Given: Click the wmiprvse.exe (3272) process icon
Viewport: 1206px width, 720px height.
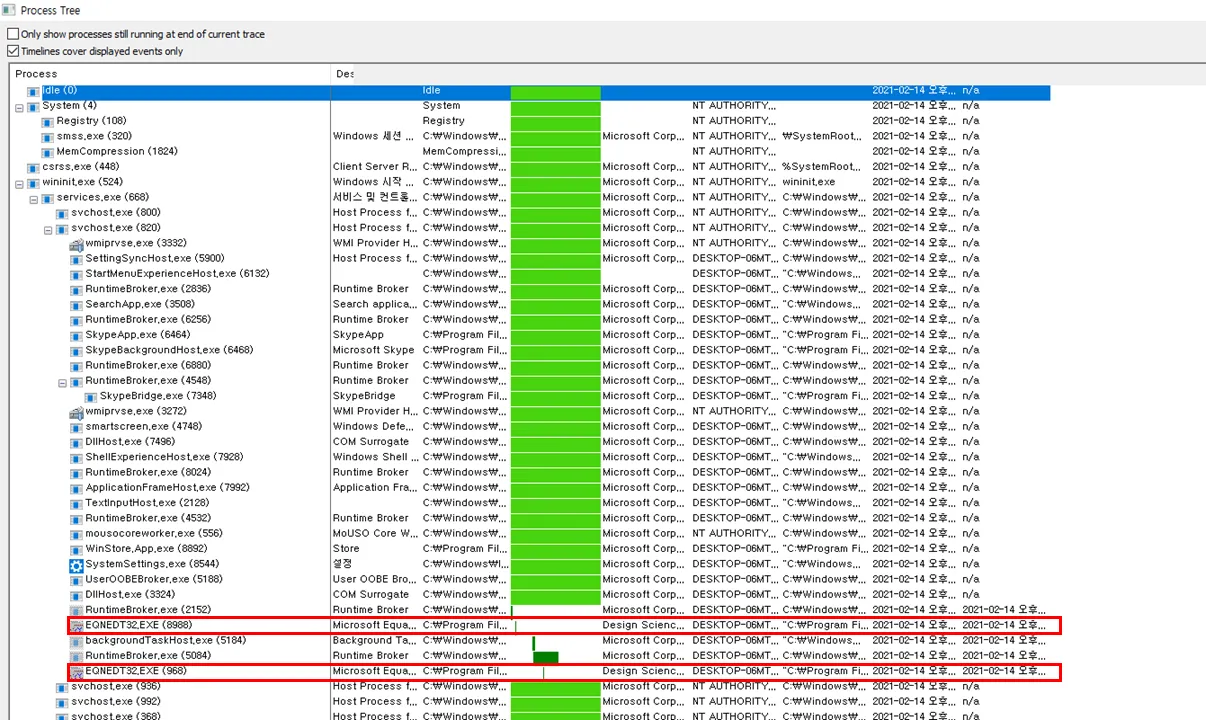Looking at the screenshot, I should [76, 411].
